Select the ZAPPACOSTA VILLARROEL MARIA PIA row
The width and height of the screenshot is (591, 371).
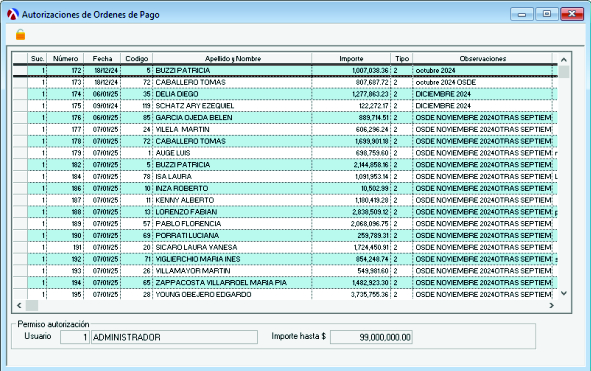[x=285, y=282]
